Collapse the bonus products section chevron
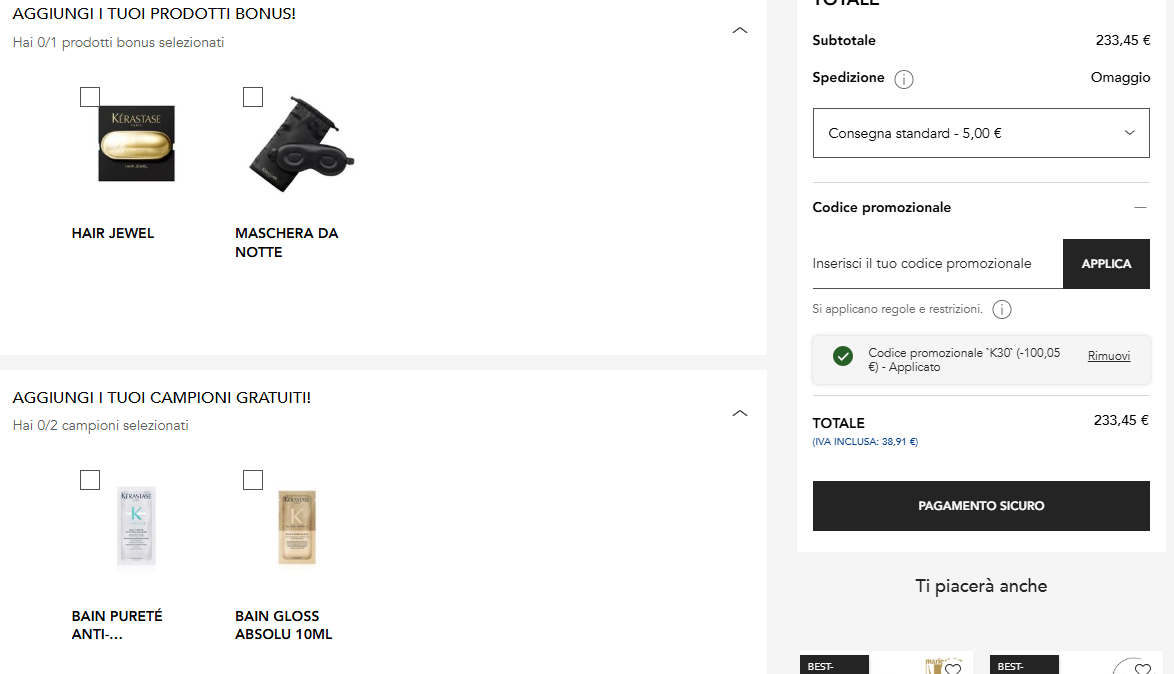The height and width of the screenshot is (674, 1174). point(740,31)
